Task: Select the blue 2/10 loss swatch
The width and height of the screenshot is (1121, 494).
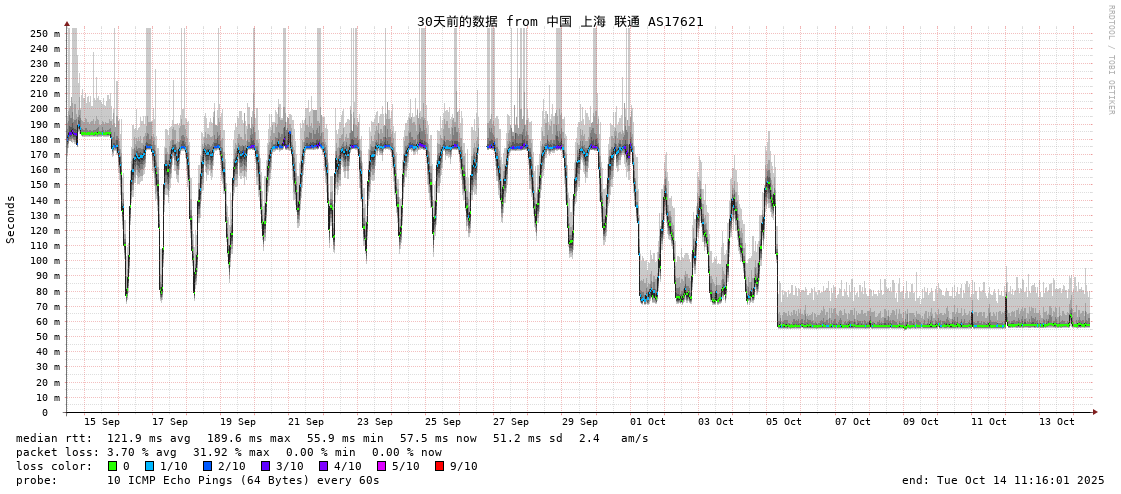Action: (207, 466)
